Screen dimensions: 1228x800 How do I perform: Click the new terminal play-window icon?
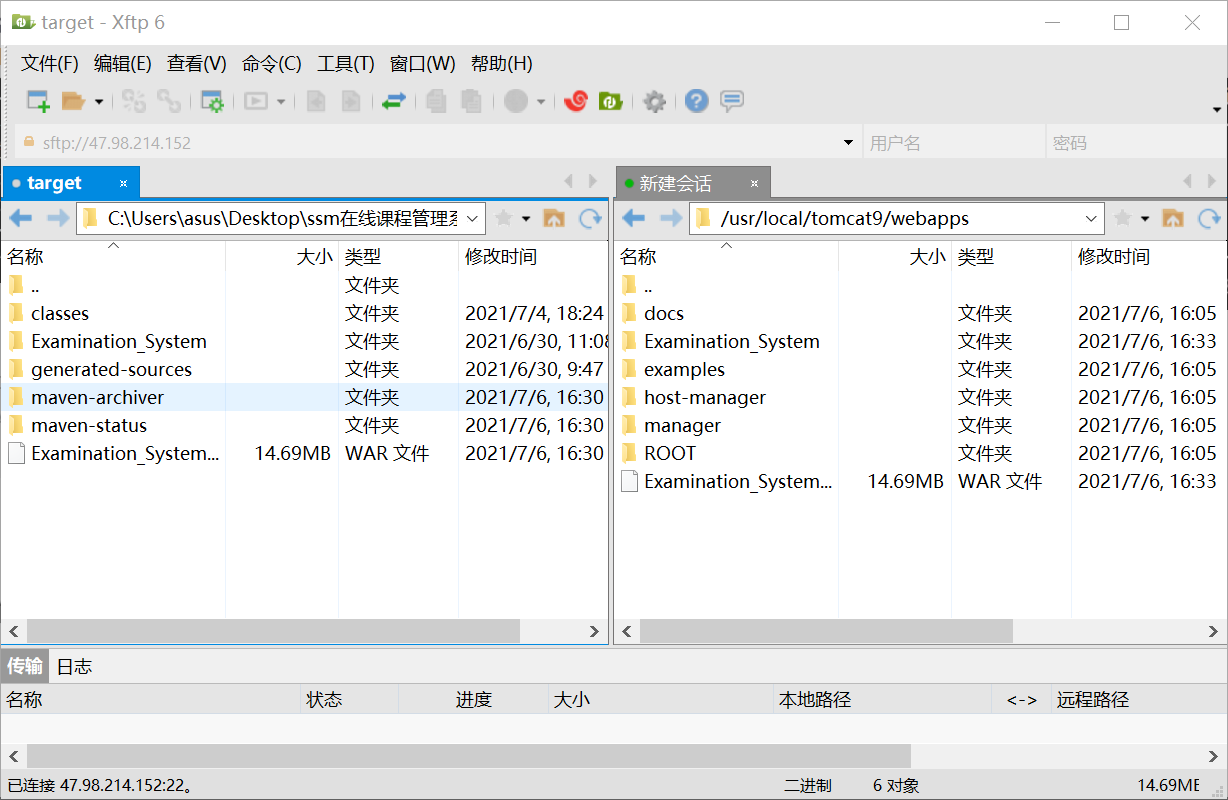(256, 101)
